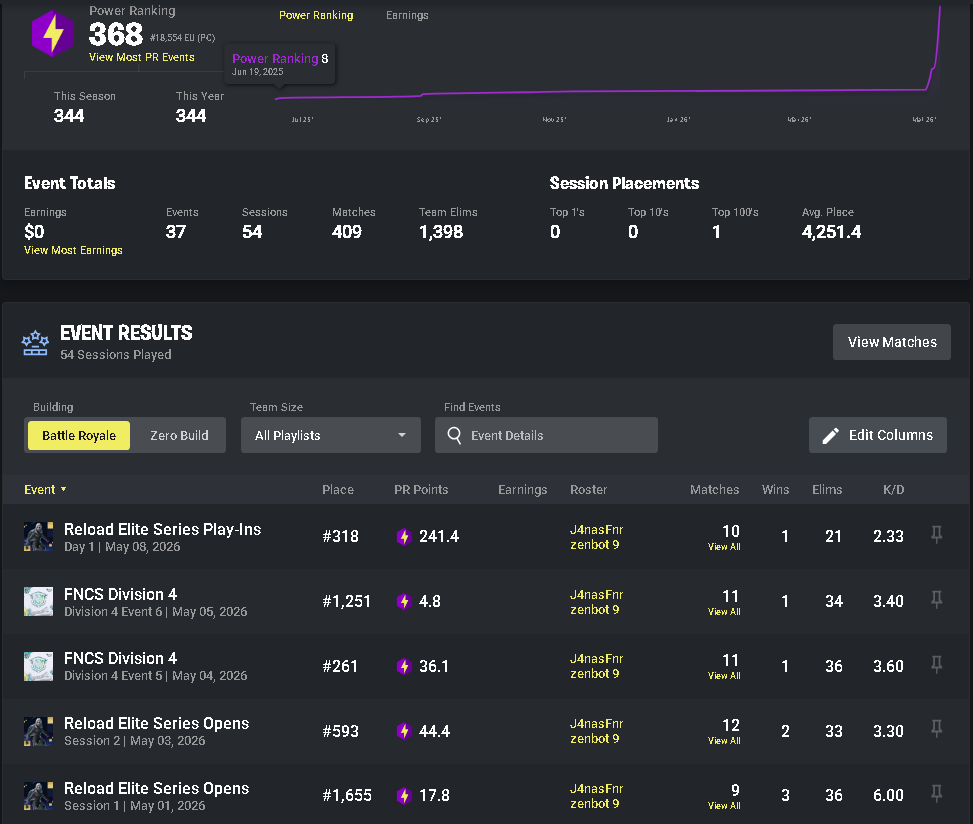Image resolution: width=973 pixels, height=824 pixels.
Task: Pin the FNCS Division 4 Event 5 row
Action: [936, 665]
